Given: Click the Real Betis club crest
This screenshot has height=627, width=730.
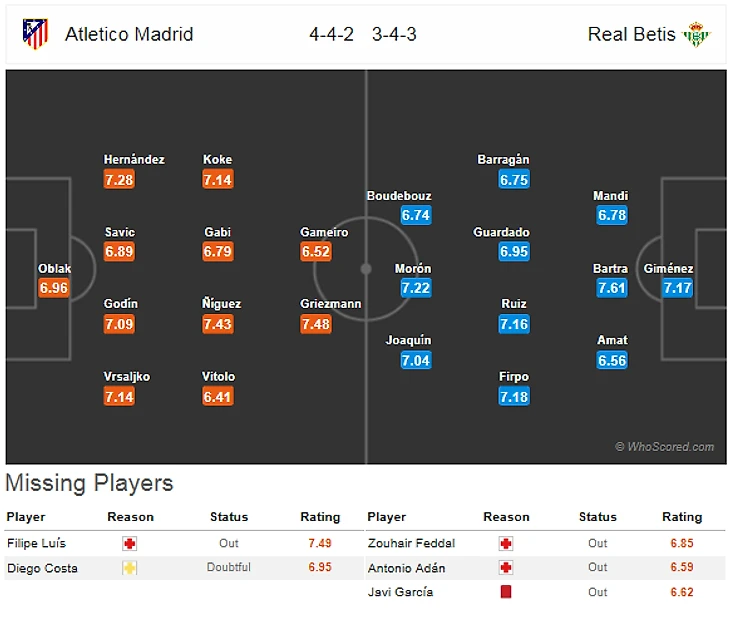Looking at the screenshot, I should coord(696,34).
